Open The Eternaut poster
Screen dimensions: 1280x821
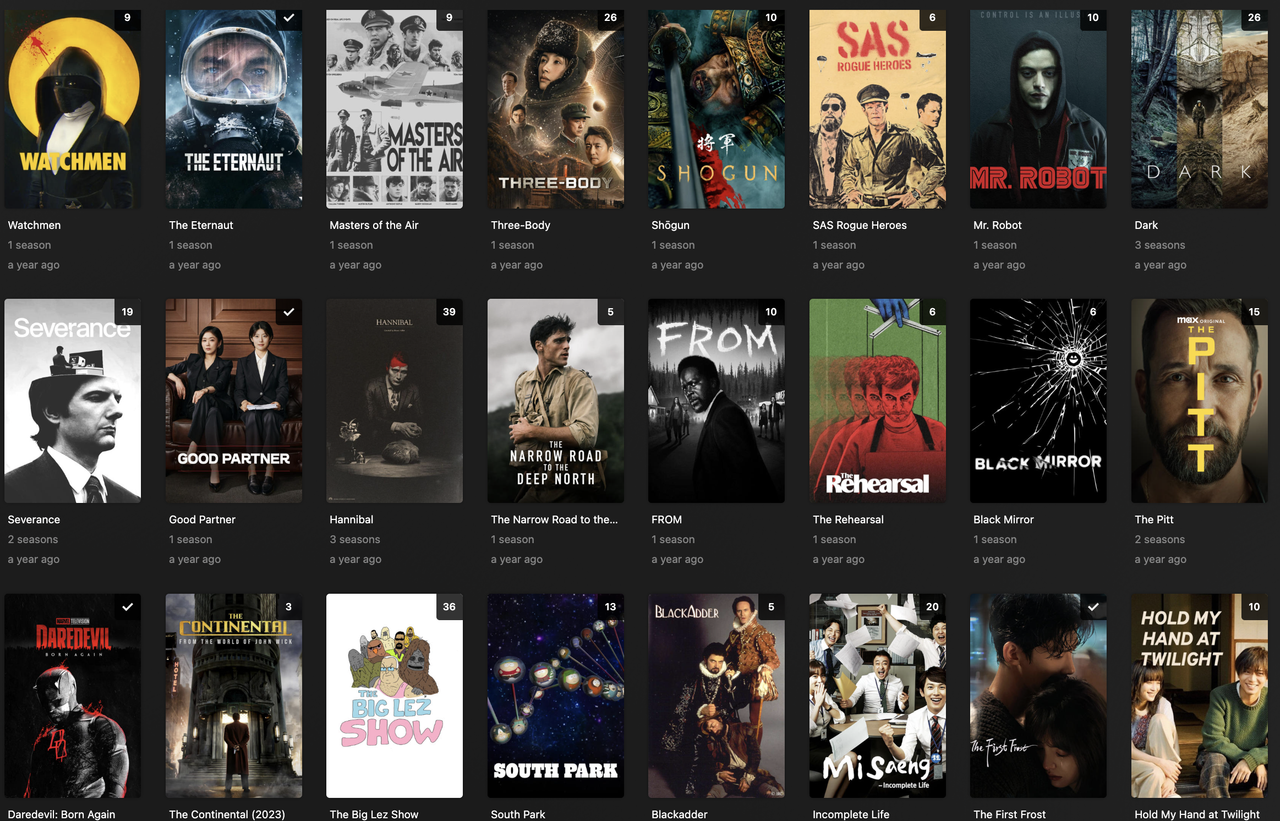click(x=234, y=107)
